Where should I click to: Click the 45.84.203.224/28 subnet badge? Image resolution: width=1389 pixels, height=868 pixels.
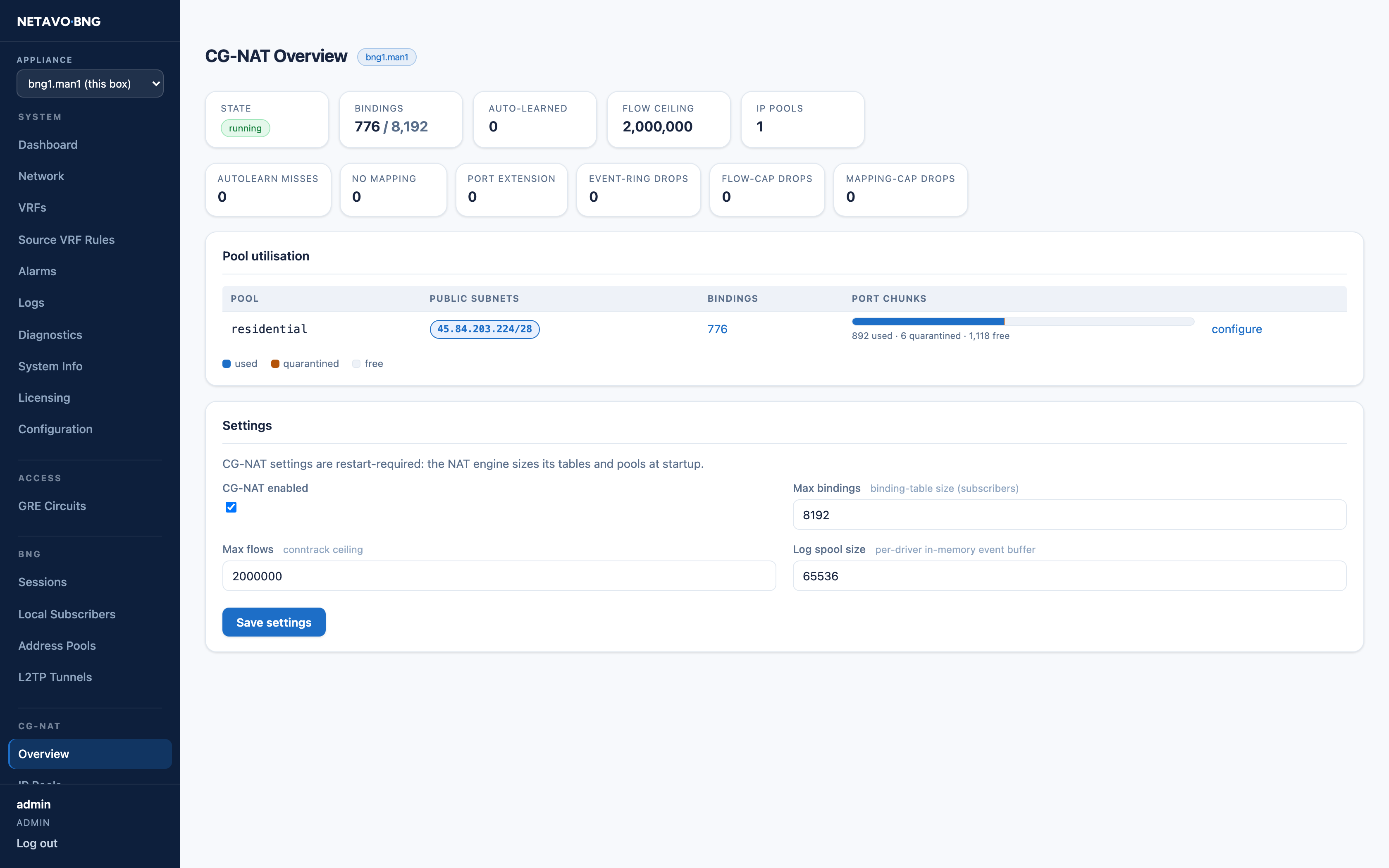coord(484,329)
